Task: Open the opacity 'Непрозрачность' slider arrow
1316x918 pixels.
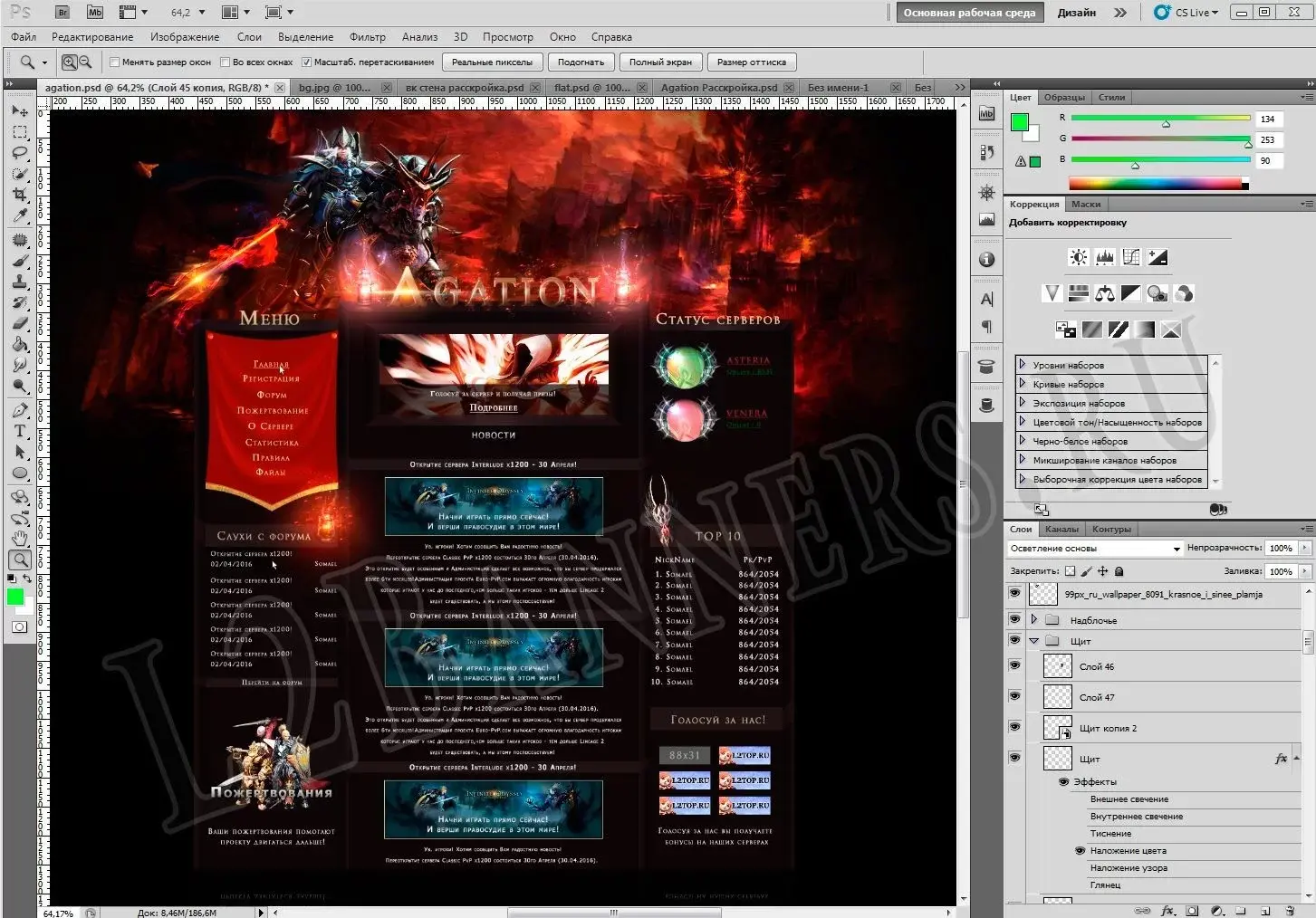Action: coord(1304,548)
